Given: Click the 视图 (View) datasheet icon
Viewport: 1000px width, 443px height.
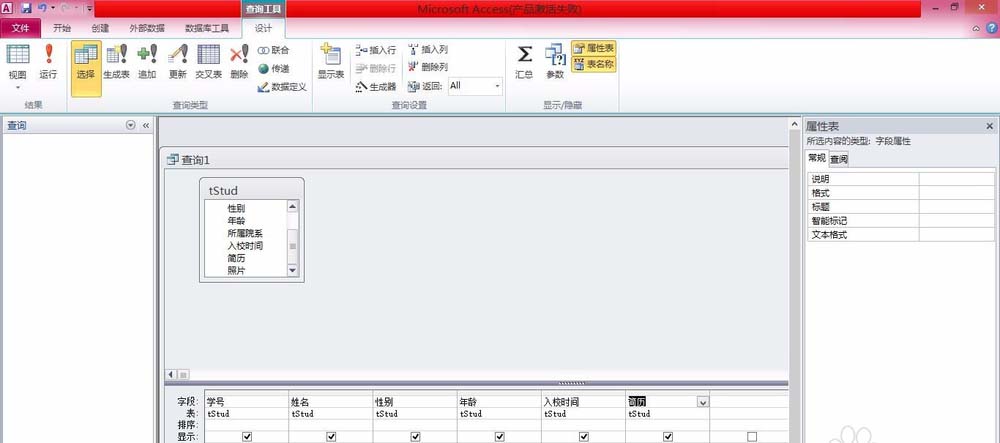Looking at the screenshot, I should [x=18, y=54].
